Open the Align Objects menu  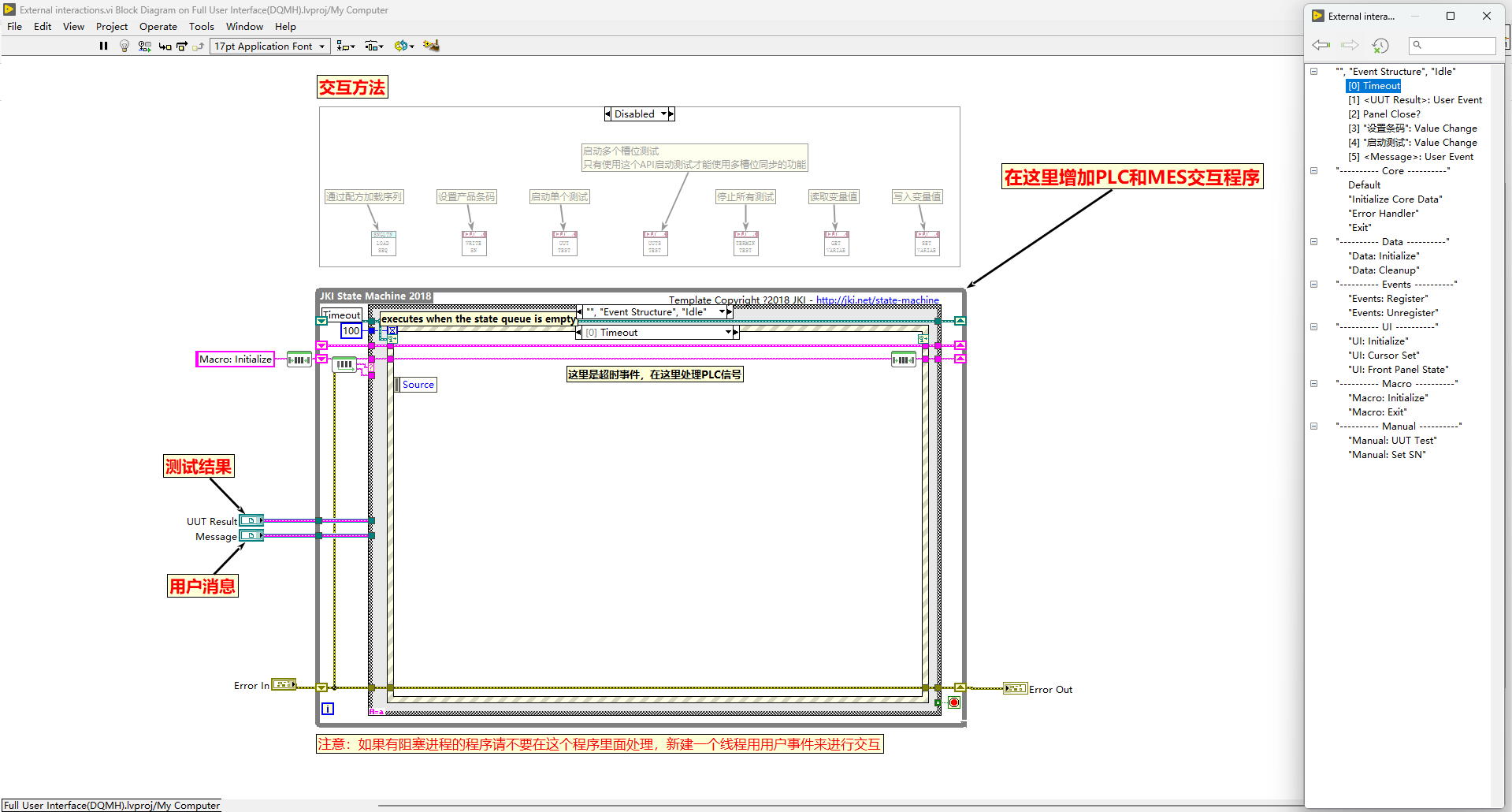(x=345, y=47)
